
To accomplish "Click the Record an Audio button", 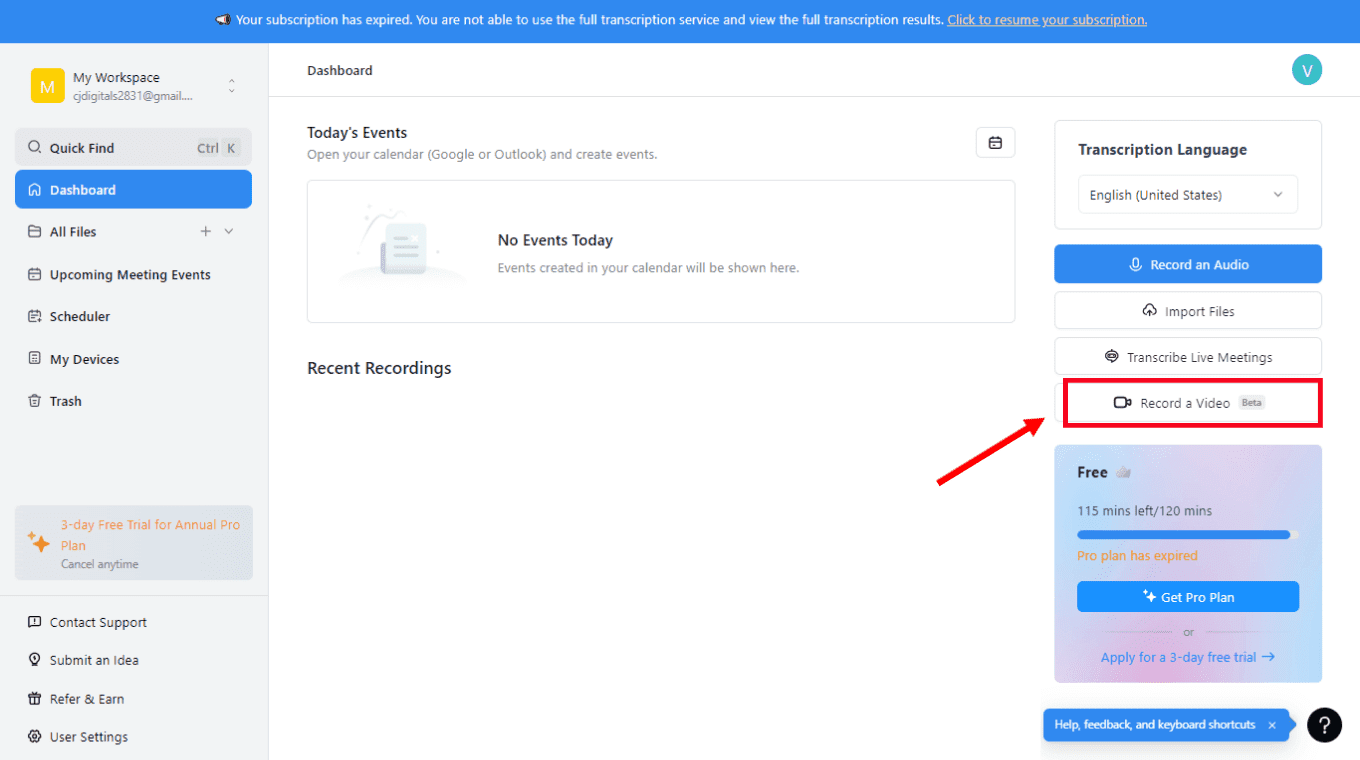I will (1187, 265).
